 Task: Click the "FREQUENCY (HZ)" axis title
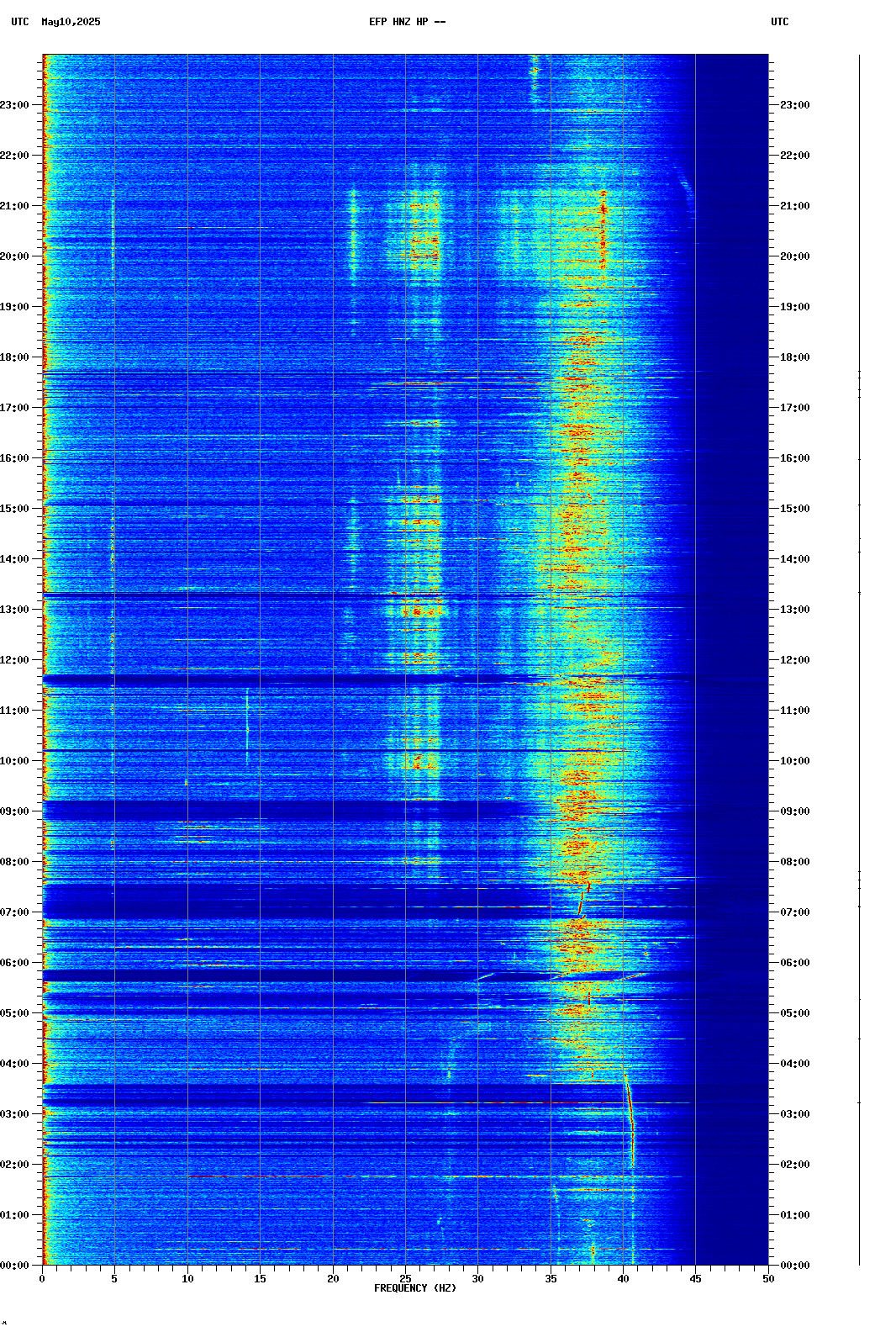415,1288
